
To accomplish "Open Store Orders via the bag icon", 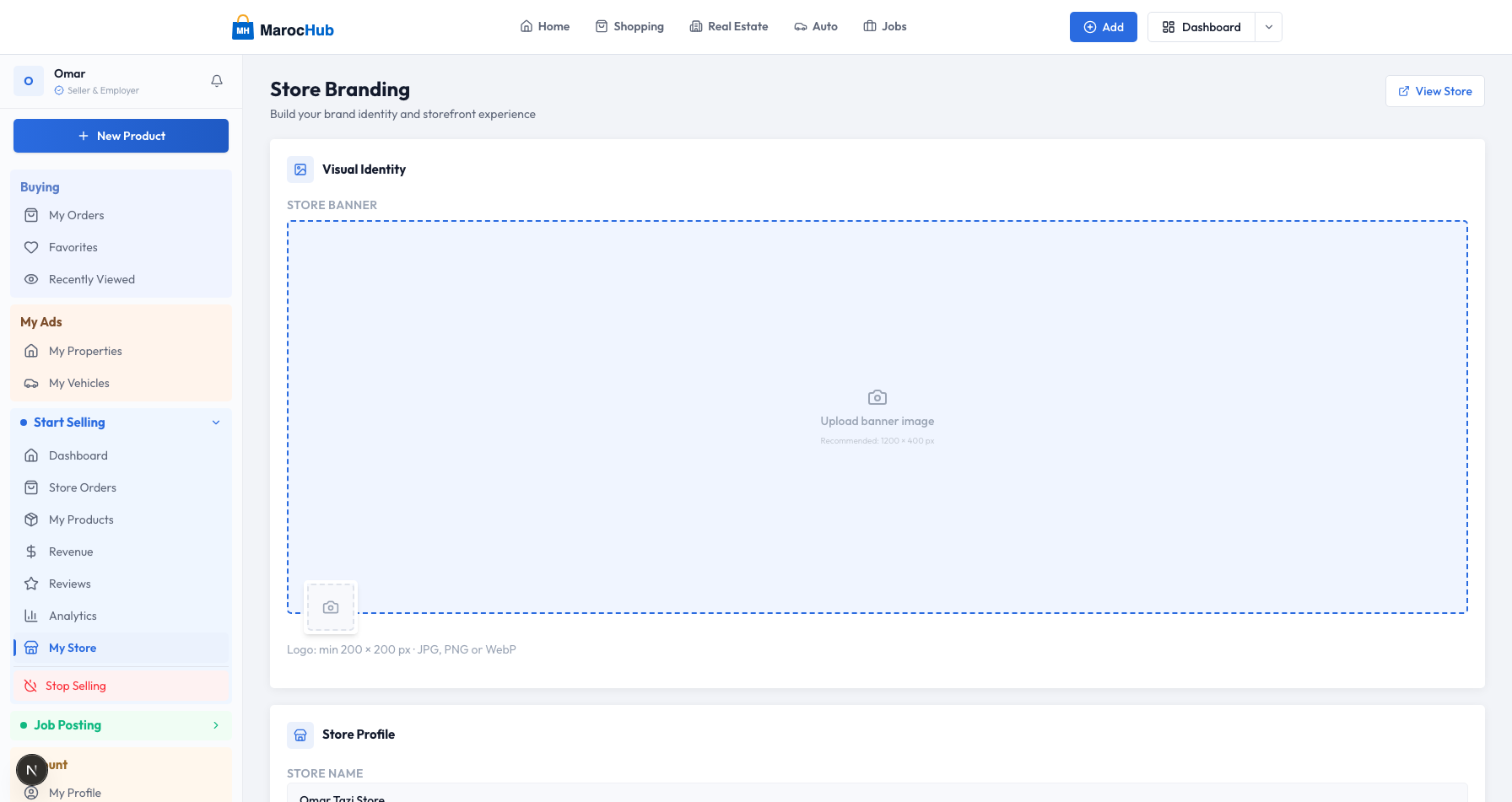I will (x=31, y=487).
